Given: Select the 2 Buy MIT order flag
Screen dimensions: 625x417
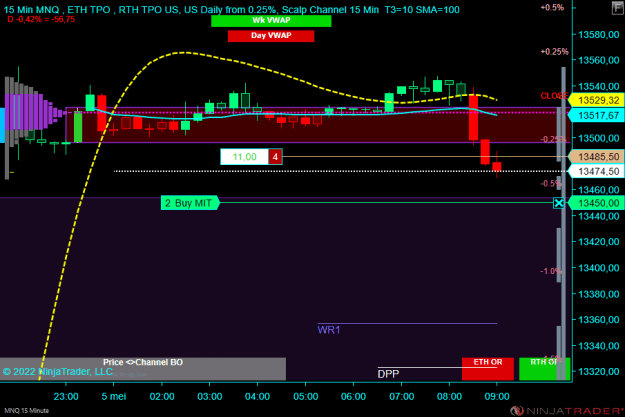Looking at the screenshot, I should pos(190,203).
